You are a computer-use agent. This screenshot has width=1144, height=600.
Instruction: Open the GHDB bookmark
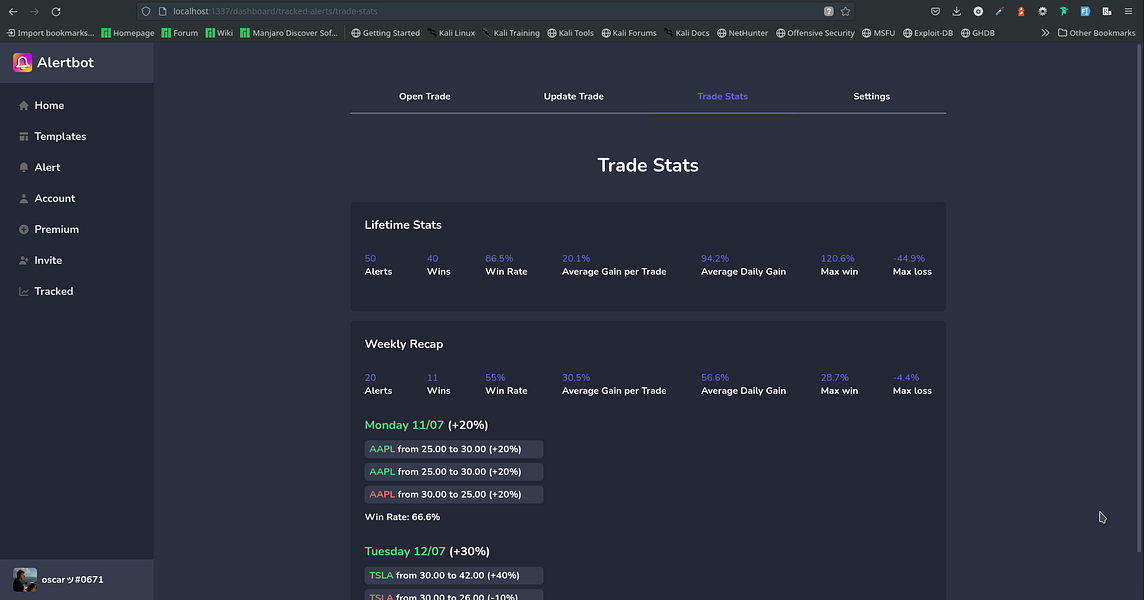(x=978, y=33)
